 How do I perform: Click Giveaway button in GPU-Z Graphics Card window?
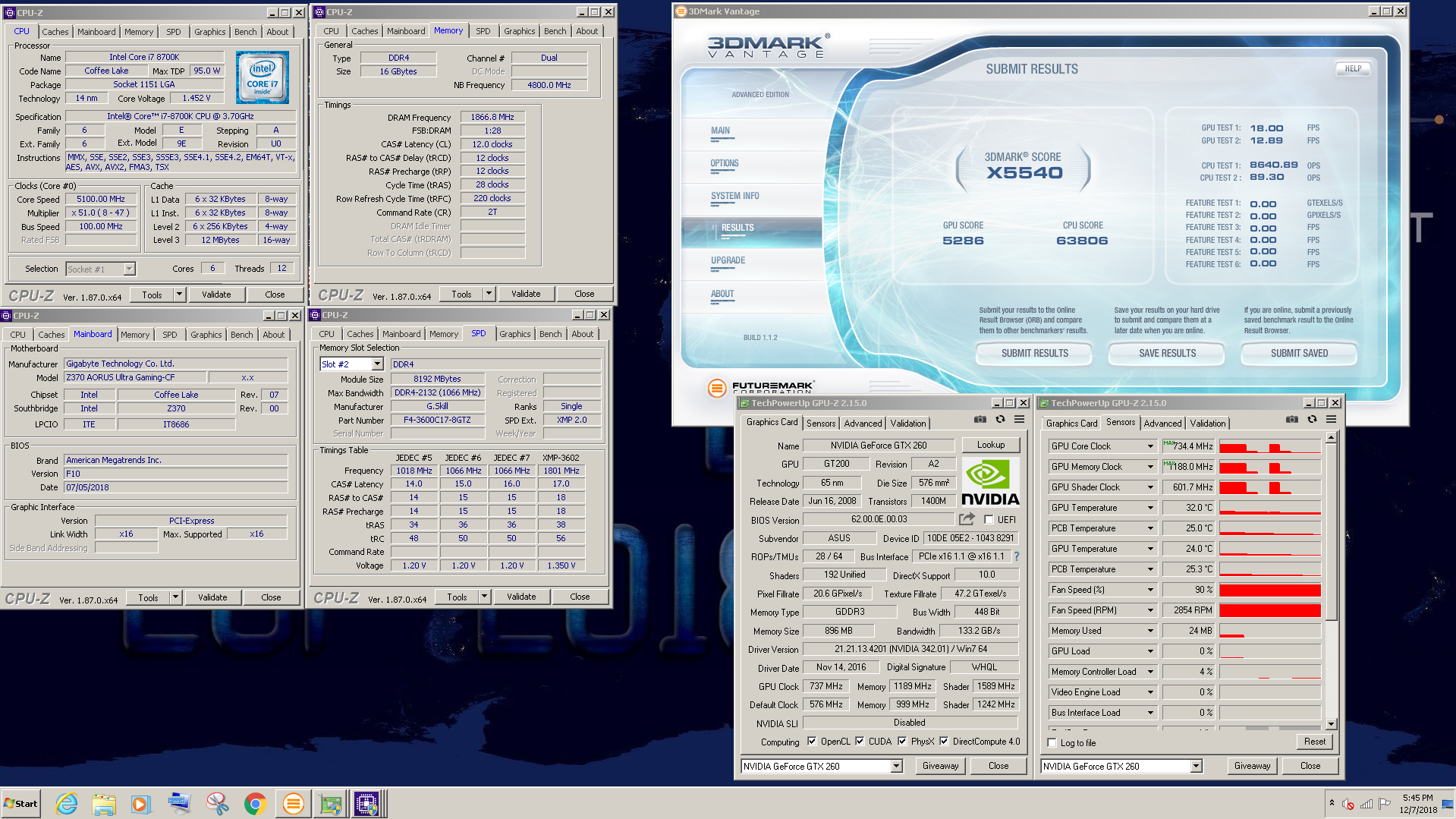(x=940, y=766)
